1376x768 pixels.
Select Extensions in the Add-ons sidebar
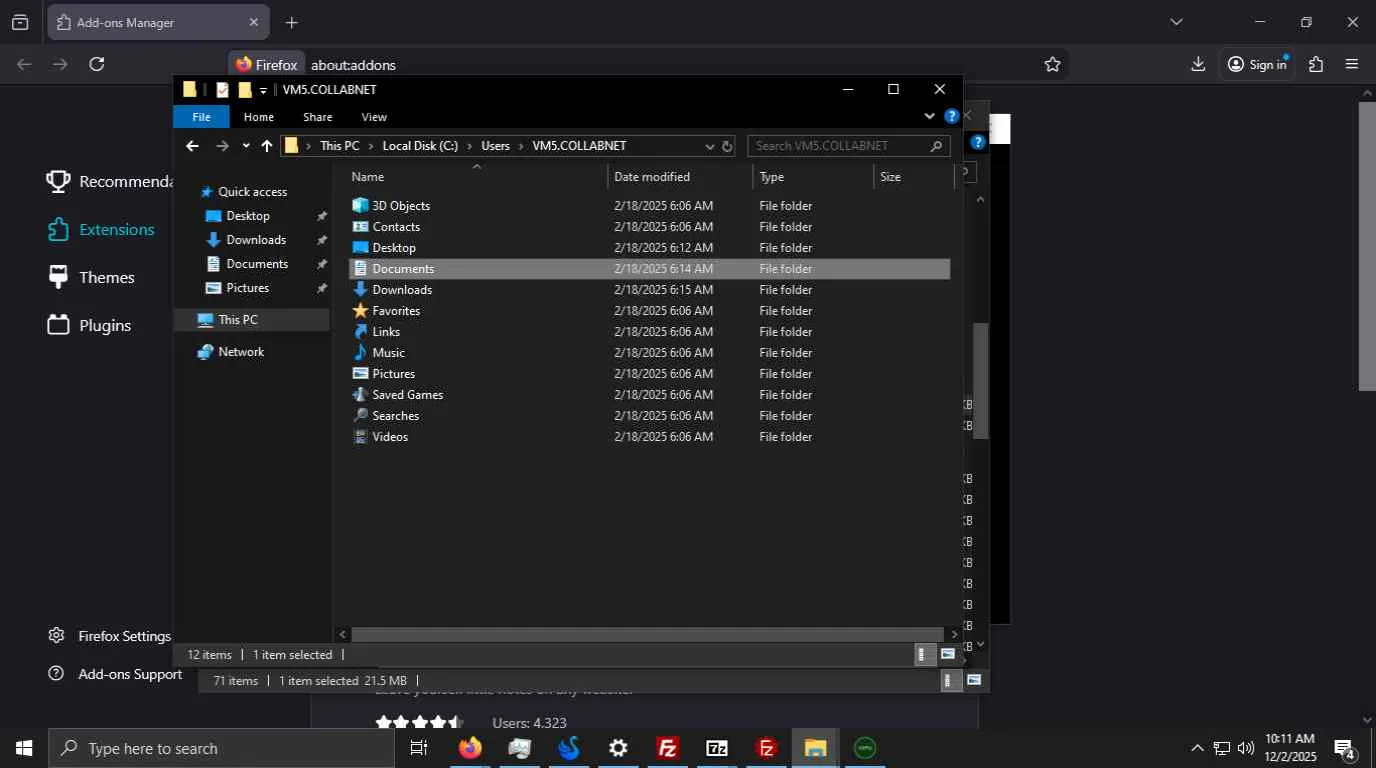(101, 229)
